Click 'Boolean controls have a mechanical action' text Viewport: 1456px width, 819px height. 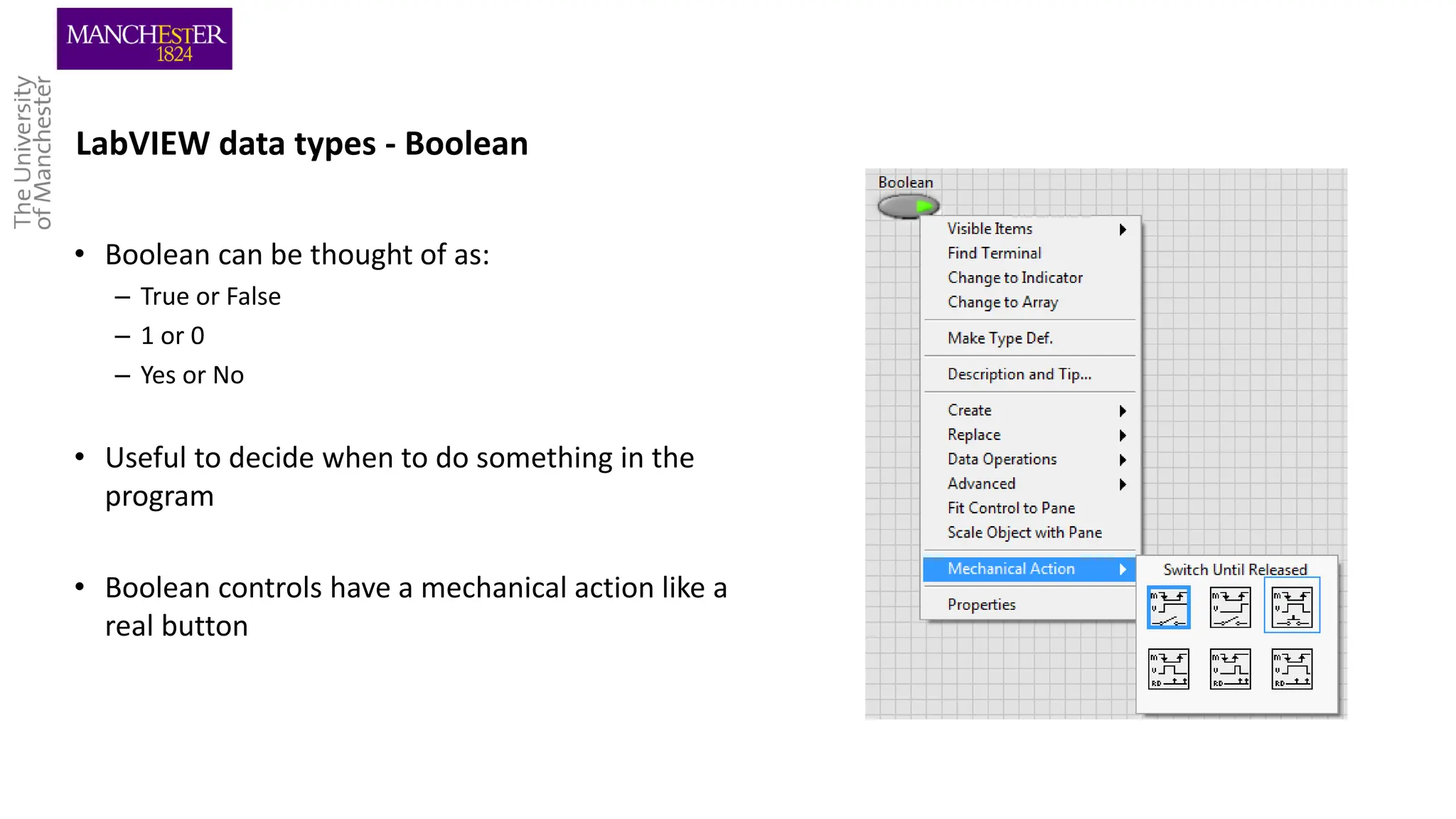416,607
